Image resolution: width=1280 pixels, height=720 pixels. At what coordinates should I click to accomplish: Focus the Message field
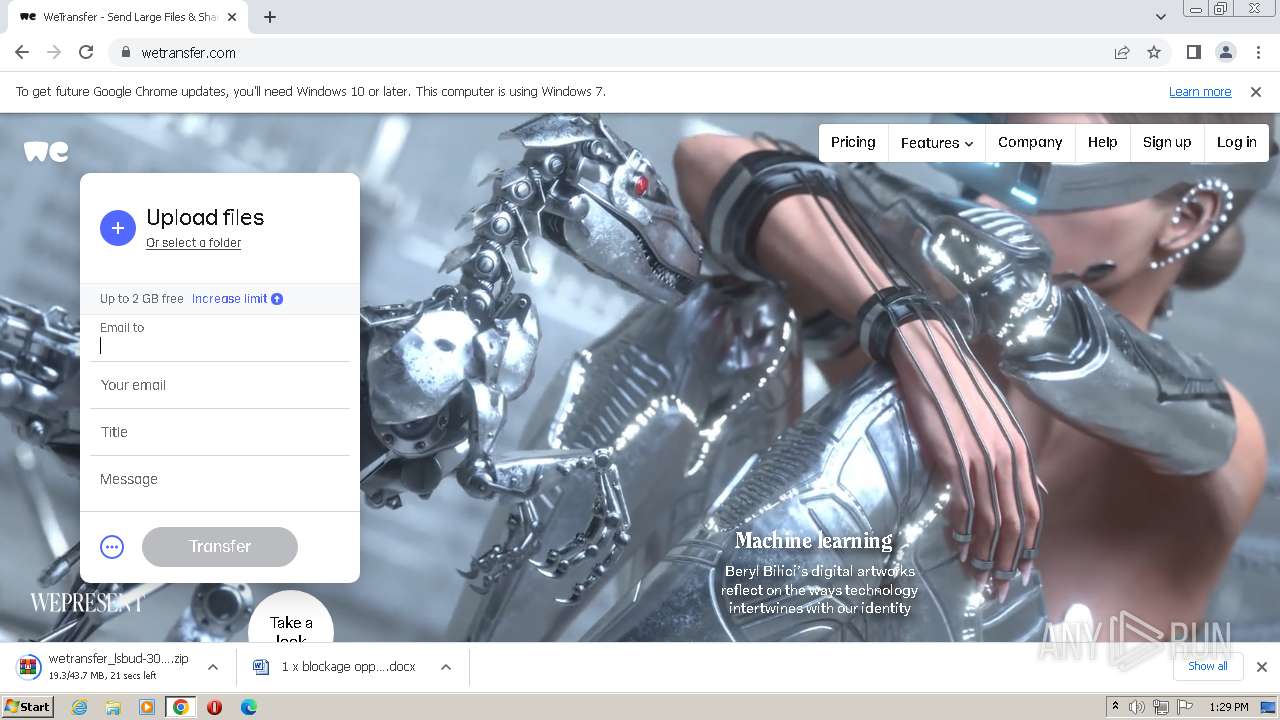pos(220,480)
